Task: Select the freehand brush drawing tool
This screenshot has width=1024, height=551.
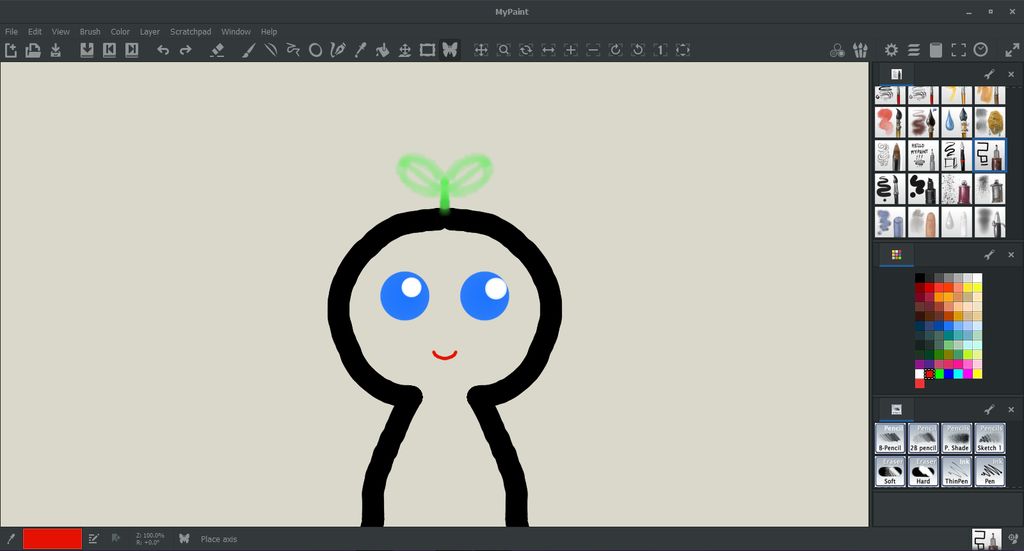Action: (249, 50)
